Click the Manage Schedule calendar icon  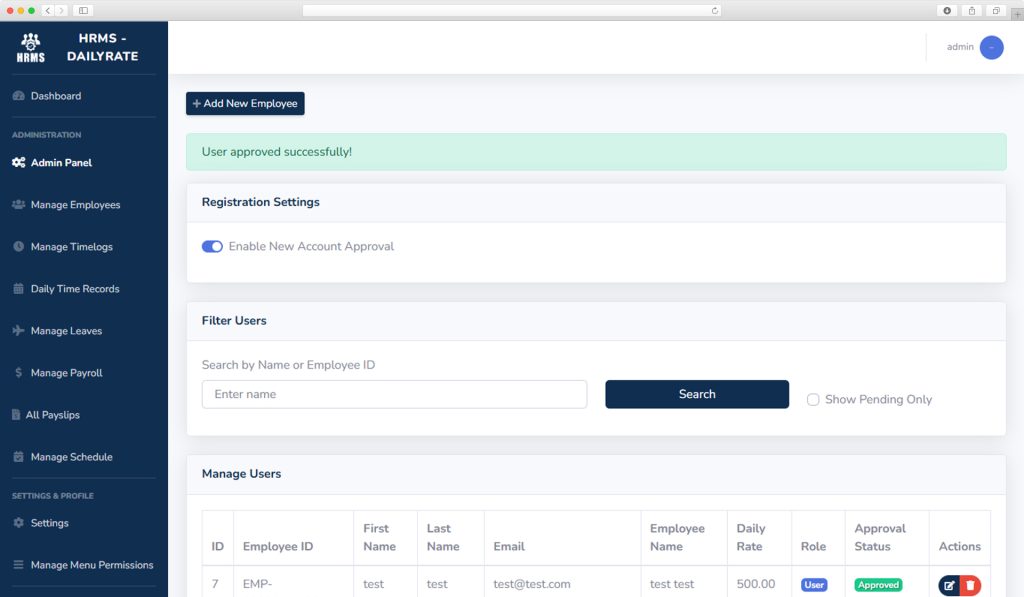[x=18, y=457]
